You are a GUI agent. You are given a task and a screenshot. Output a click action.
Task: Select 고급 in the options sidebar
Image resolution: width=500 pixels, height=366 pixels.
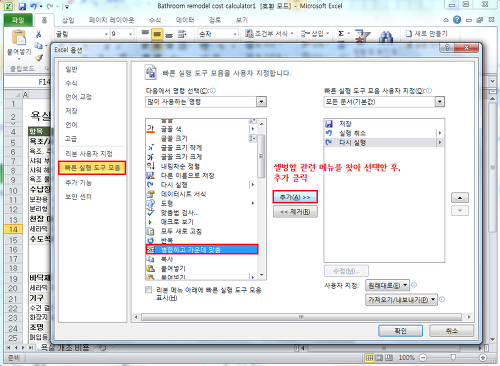71,139
